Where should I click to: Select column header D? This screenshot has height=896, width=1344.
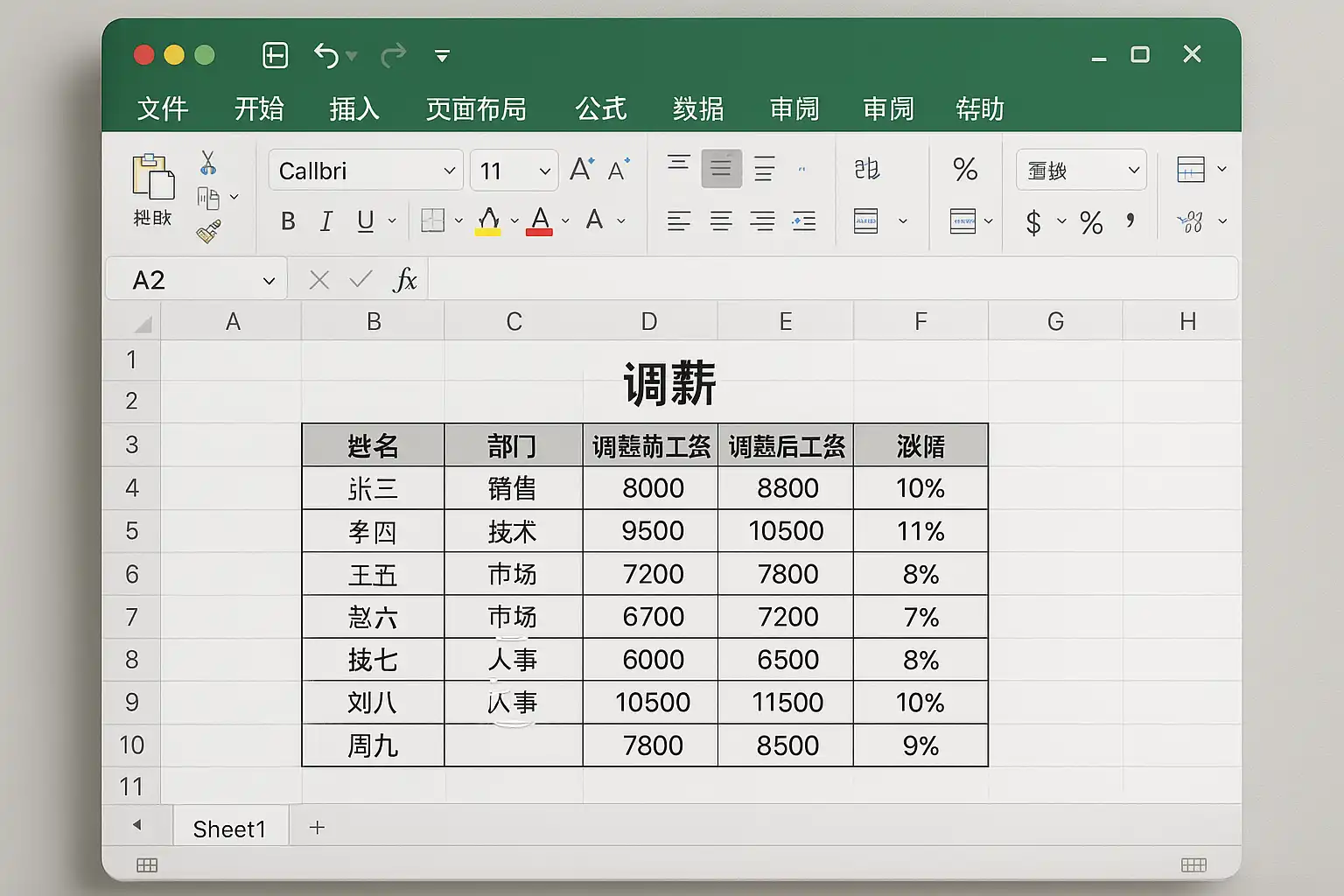649,321
